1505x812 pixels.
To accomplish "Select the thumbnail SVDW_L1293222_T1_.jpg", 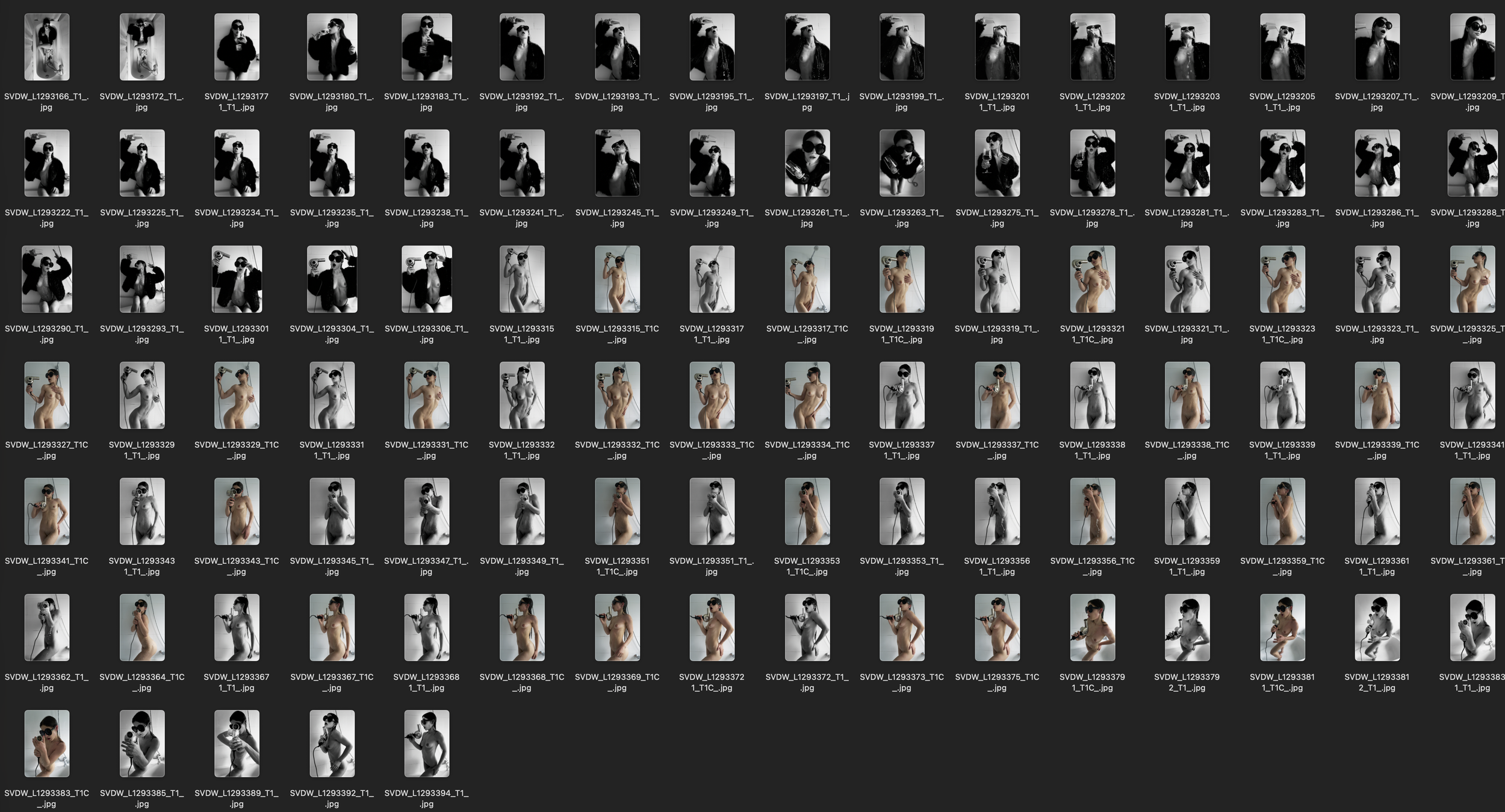I will pos(47,163).
